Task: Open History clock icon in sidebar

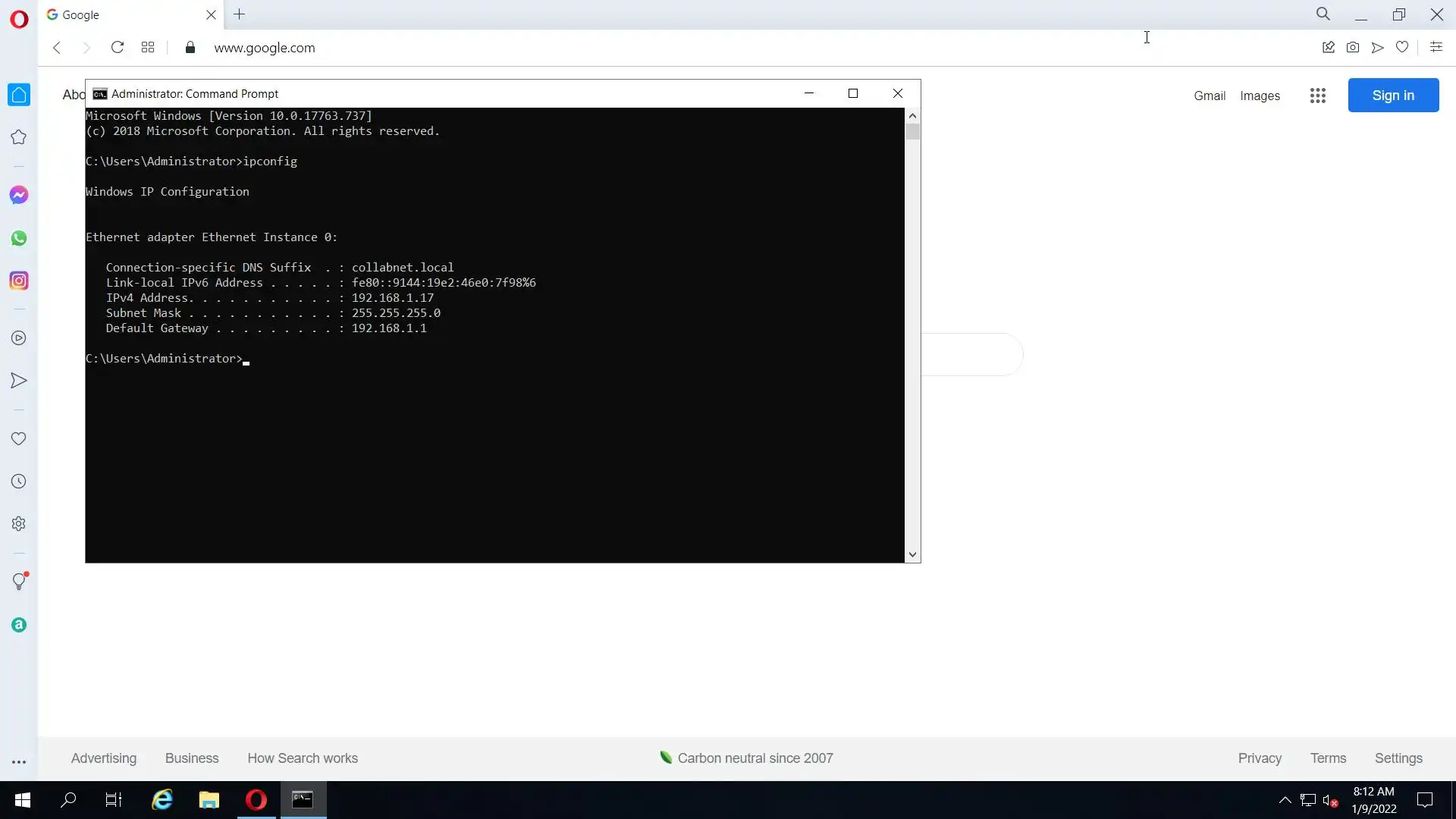Action: point(19,482)
